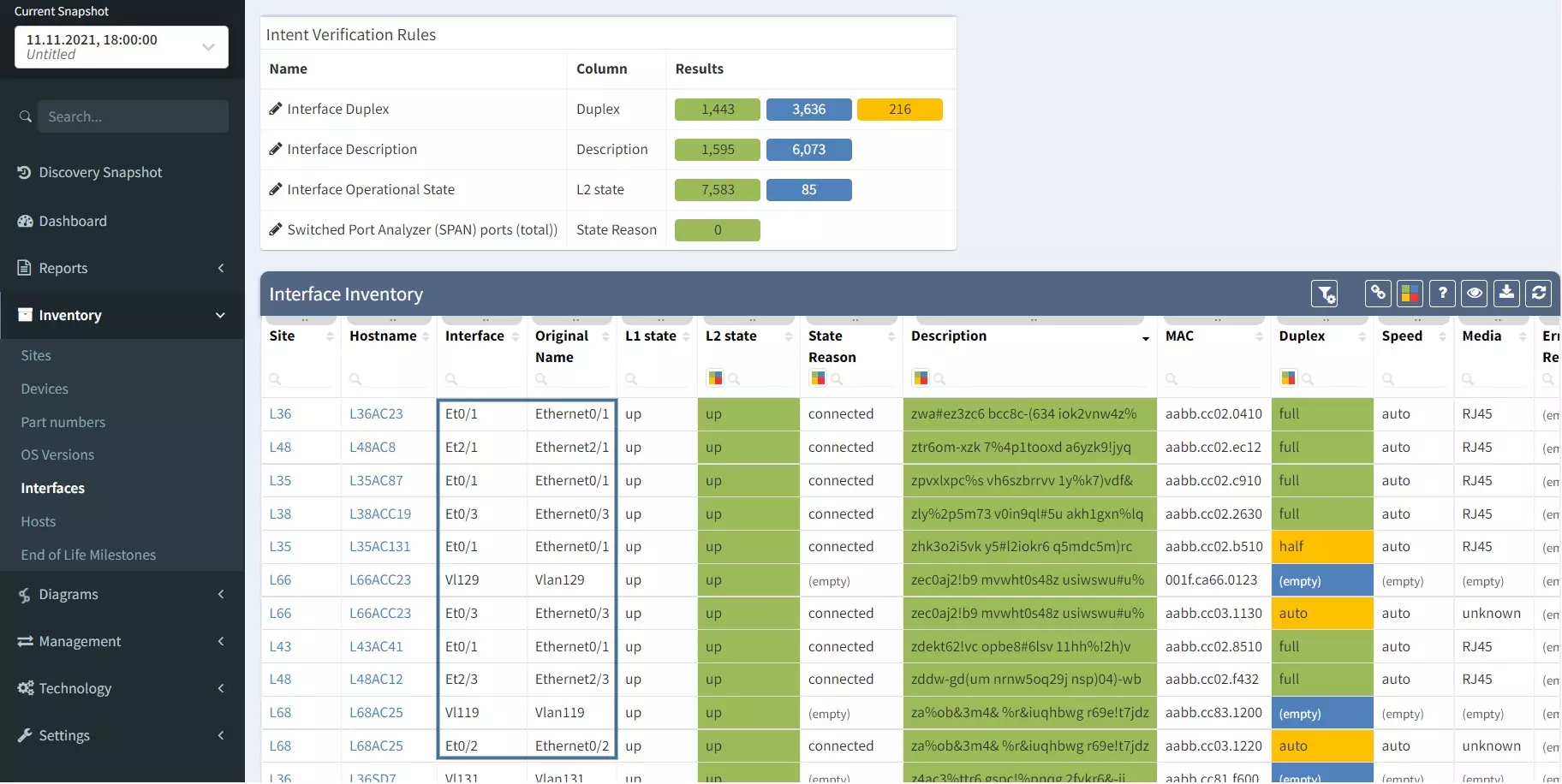Screen dimensions: 1562x784
Task: Toggle column visibility with eye icon
Action: [x=1474, y=294]
